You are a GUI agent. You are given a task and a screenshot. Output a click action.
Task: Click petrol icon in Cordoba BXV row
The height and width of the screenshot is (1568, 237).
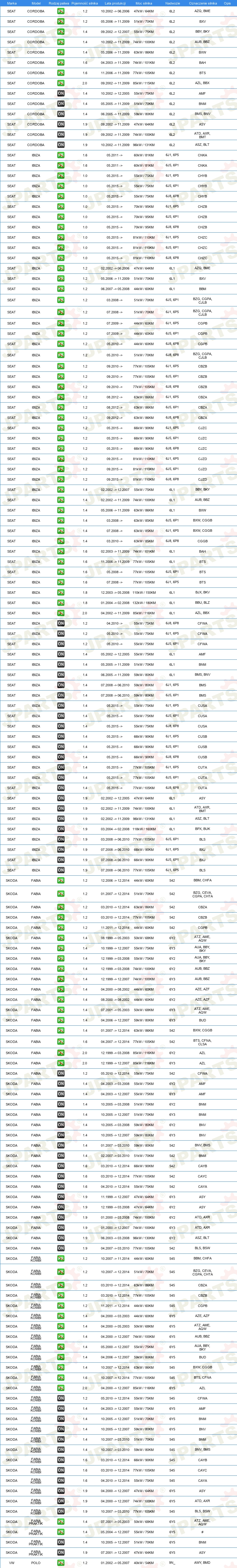pos(61,21)
